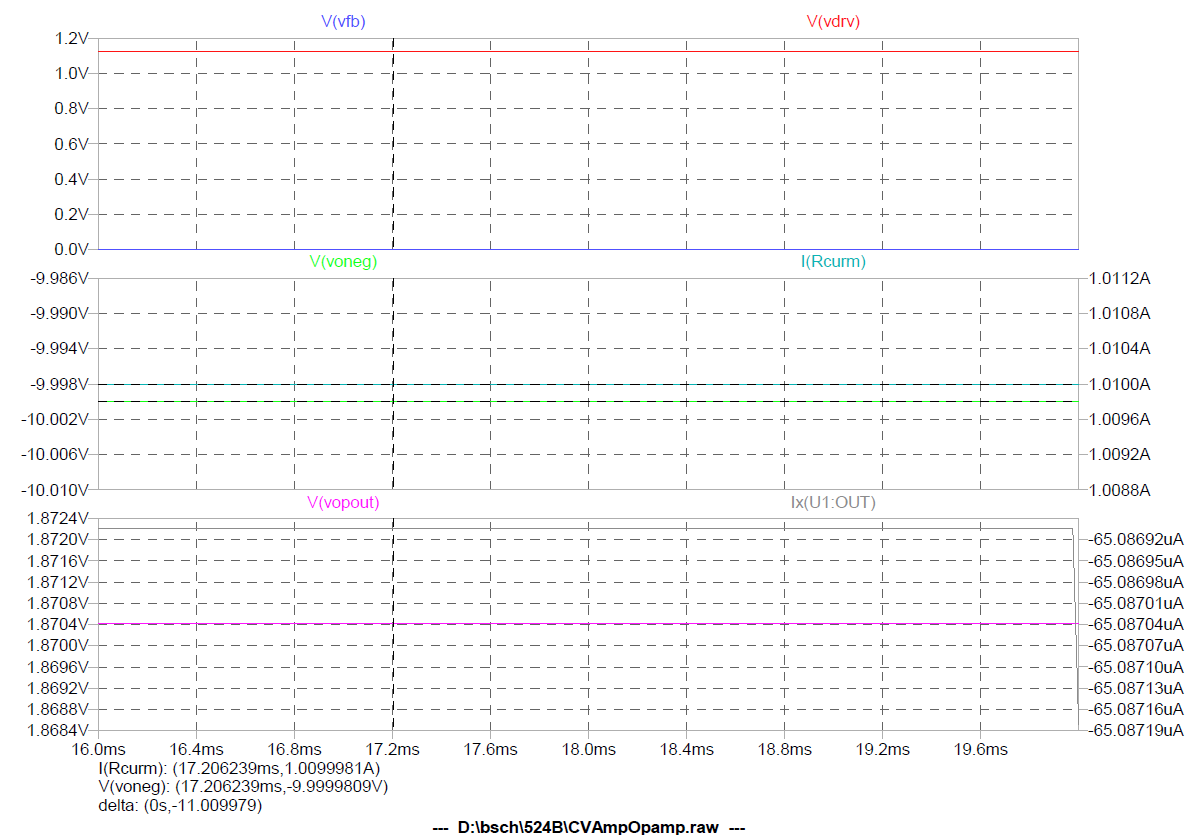Screen dimensions: 1200x840
Task: Click the 16.8ms time axis label
Action: coord(294,749)
